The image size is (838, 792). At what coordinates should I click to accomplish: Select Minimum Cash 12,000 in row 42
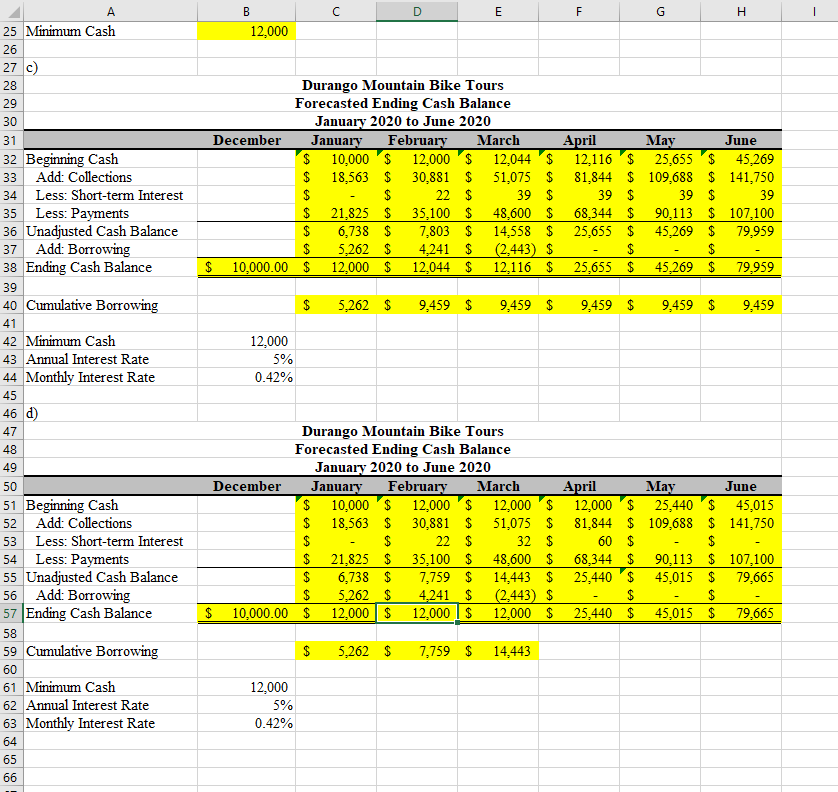pos(246,341)
